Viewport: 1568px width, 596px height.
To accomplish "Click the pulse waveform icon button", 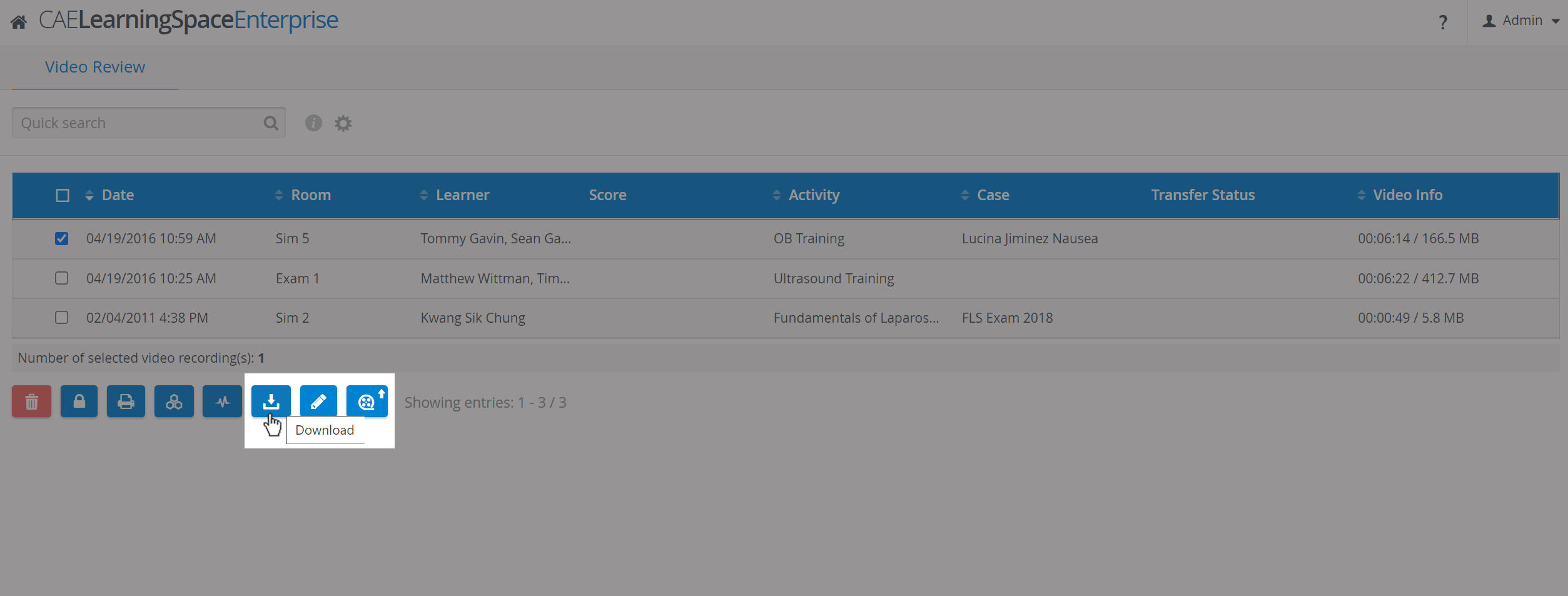I will [x=222, y=402].
